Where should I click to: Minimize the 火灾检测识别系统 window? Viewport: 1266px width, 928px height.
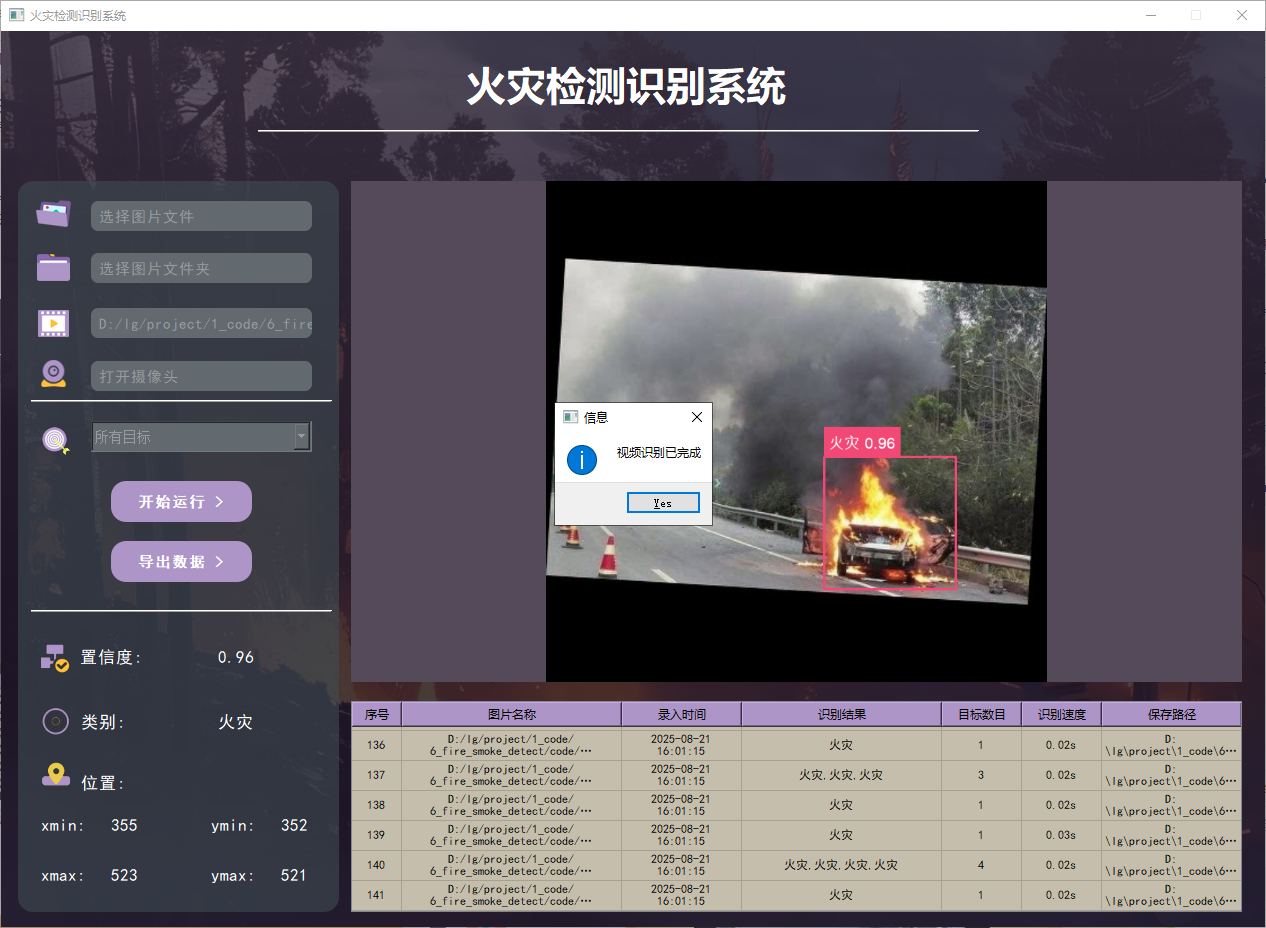click(x=1150, y=15)
